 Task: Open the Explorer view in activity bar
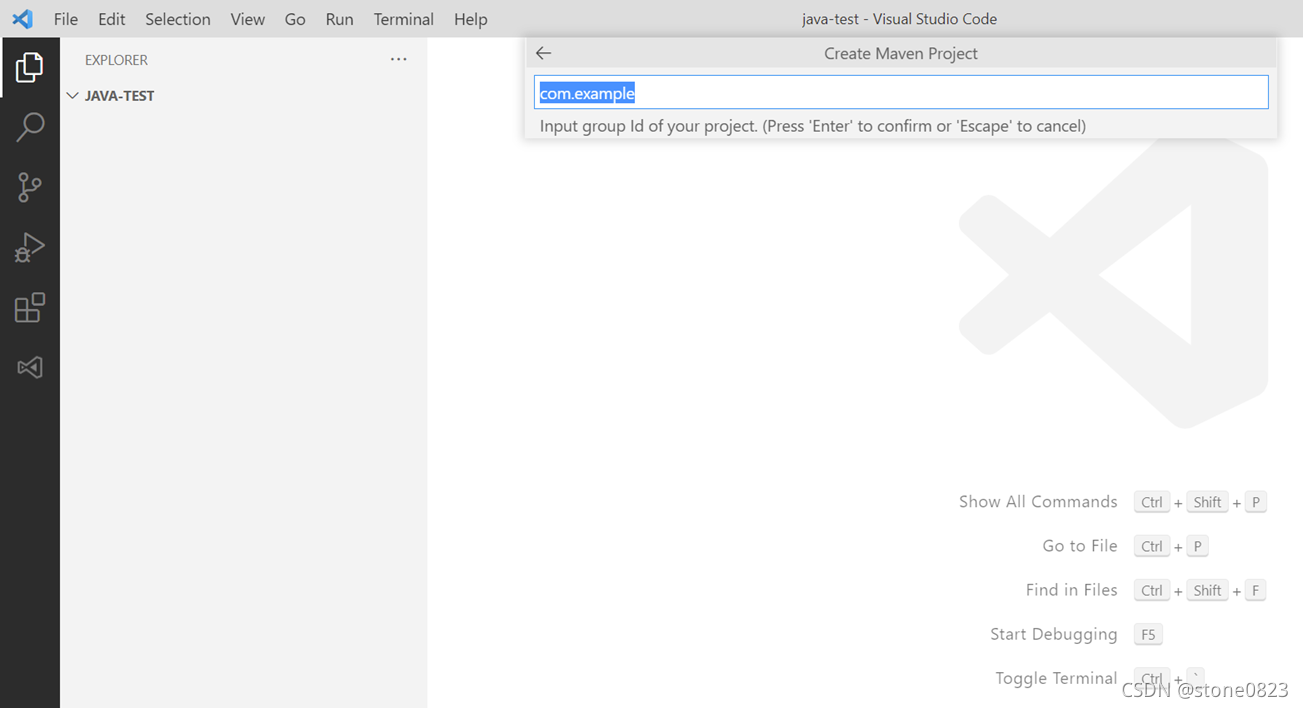tap(30, 68)
